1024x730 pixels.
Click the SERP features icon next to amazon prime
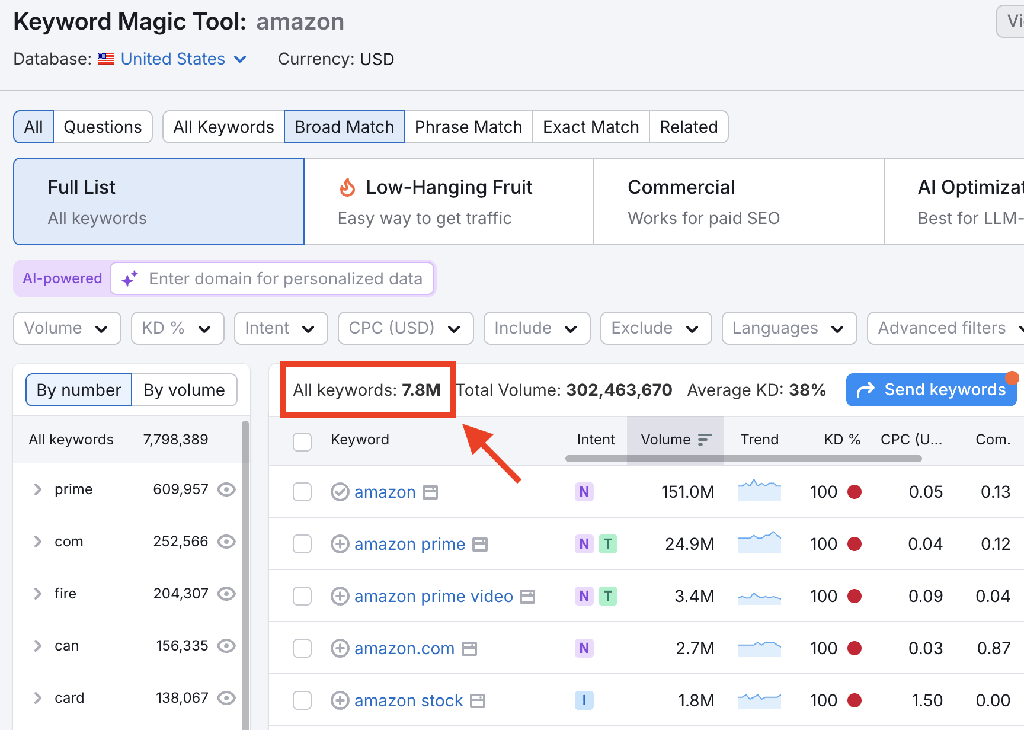480,545
